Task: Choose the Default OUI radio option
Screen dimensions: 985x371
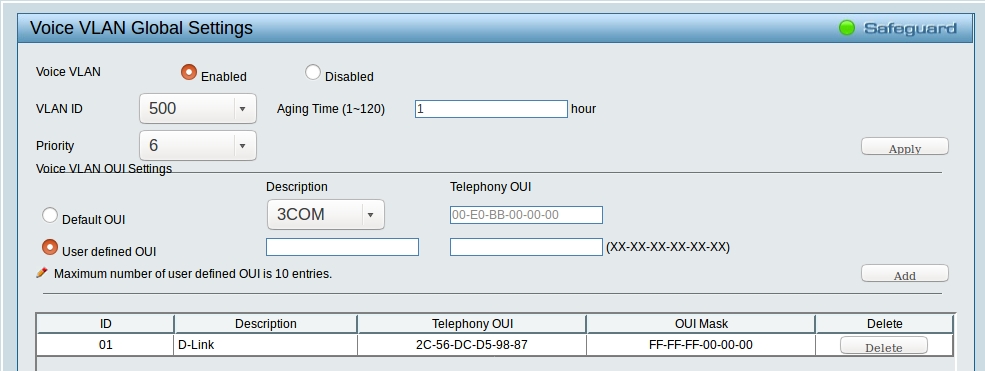Action: 50,215
